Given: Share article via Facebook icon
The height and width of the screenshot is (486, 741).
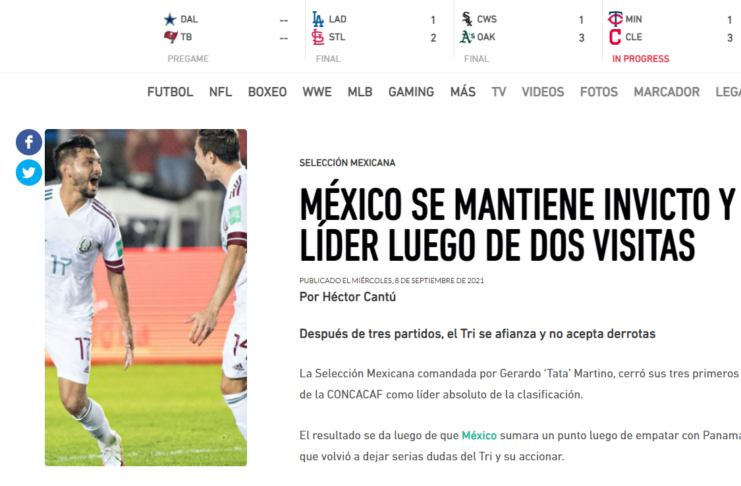Looking at the screenshot, I should coord(29,142).
